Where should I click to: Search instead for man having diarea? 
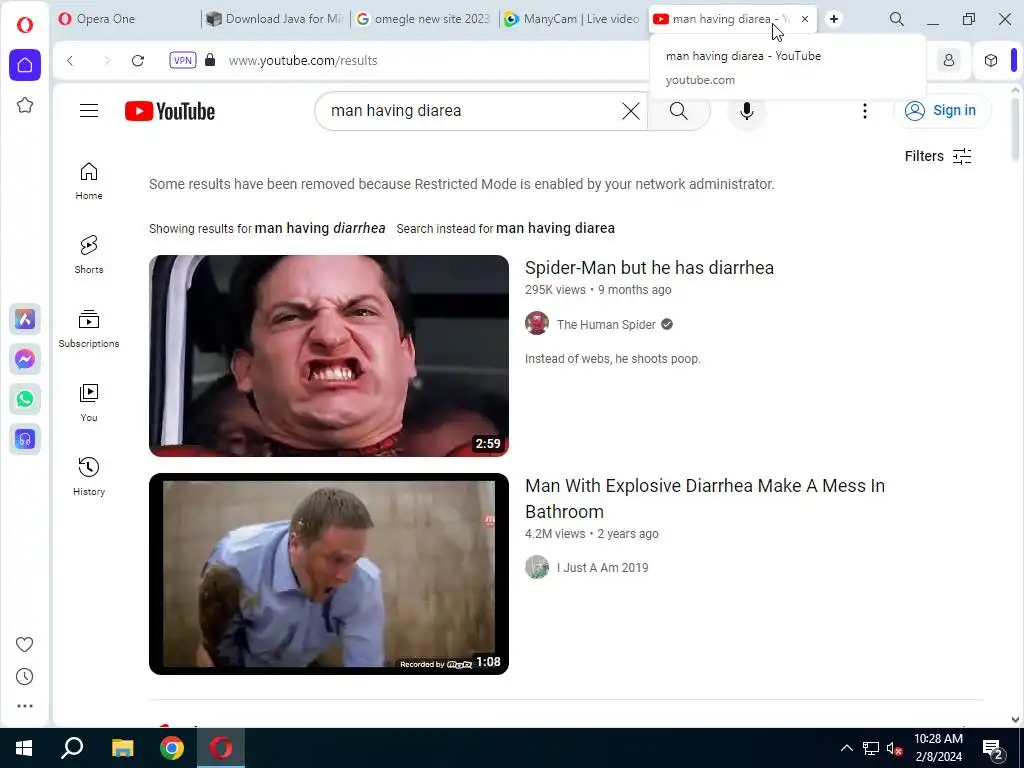click(x=555, y=228)
